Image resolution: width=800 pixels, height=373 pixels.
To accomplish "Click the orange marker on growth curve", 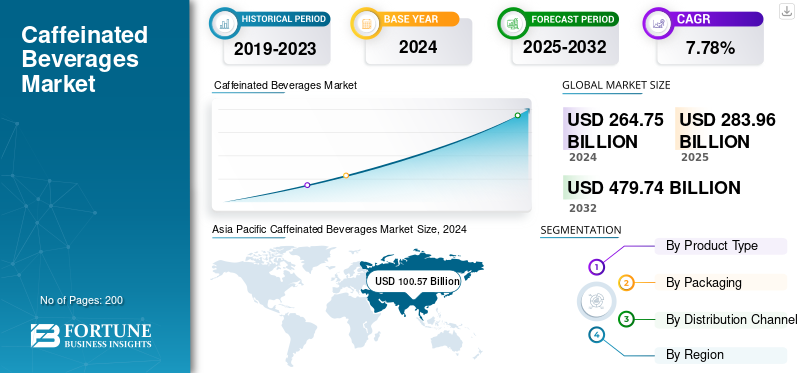I will [x=346, y=176].
